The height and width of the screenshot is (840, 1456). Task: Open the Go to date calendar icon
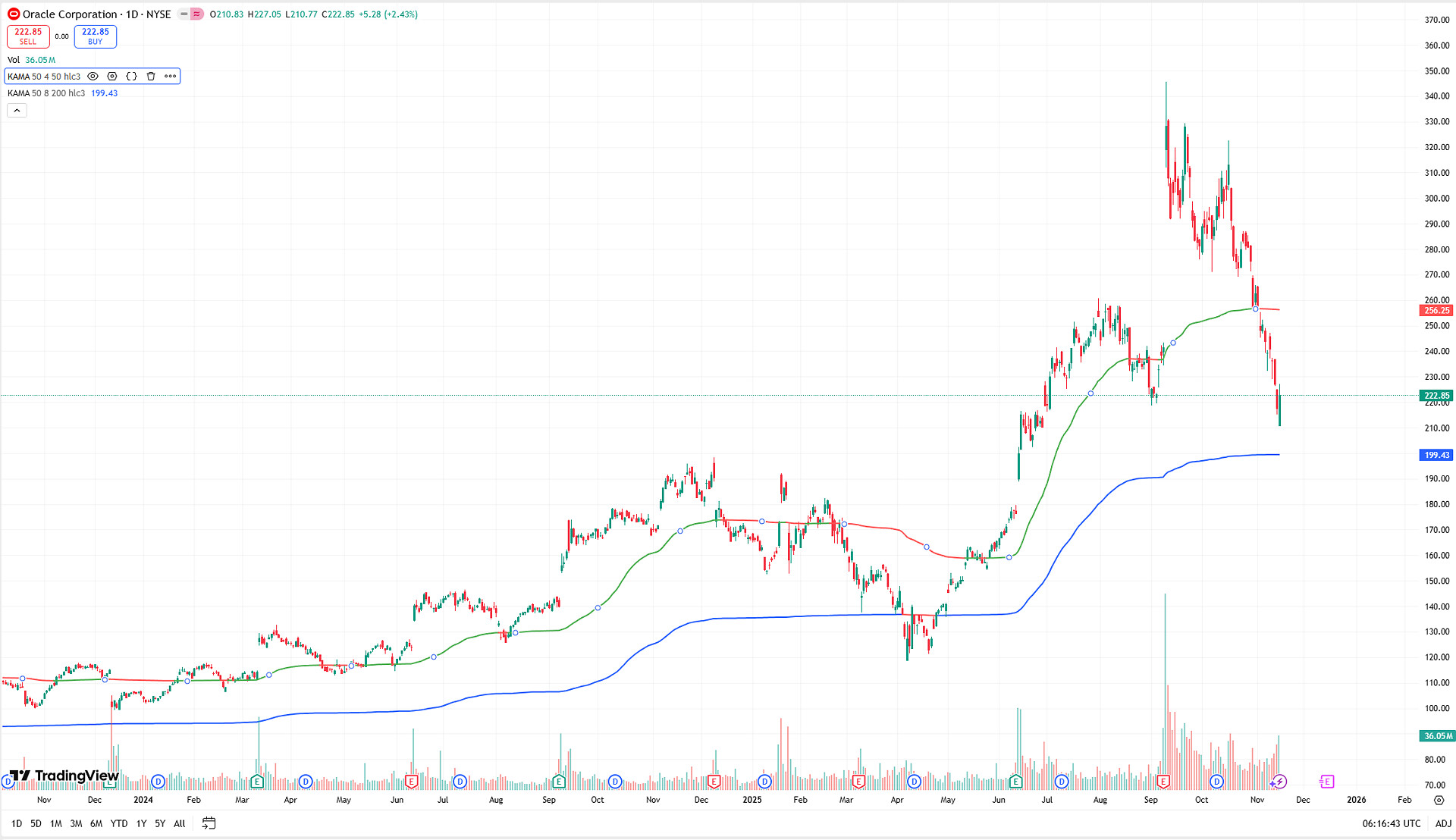(209, 823)
